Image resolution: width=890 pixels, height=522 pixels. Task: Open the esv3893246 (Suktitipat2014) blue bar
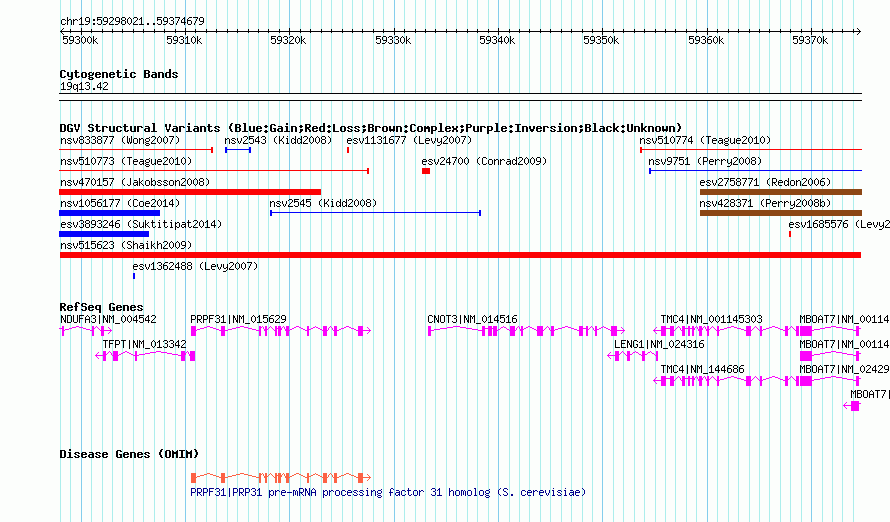tap(104, 234)
